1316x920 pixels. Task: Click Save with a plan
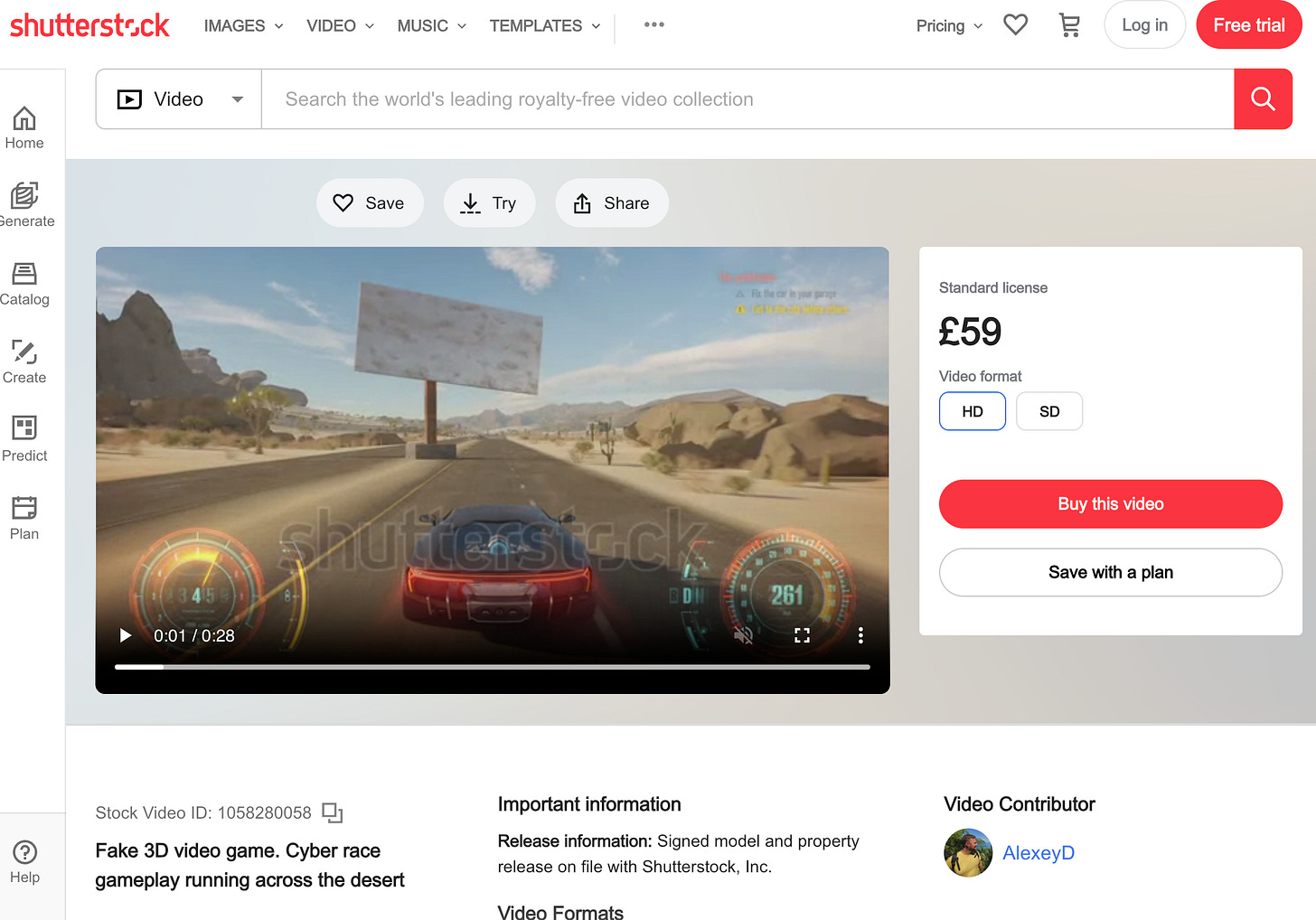1111,572
